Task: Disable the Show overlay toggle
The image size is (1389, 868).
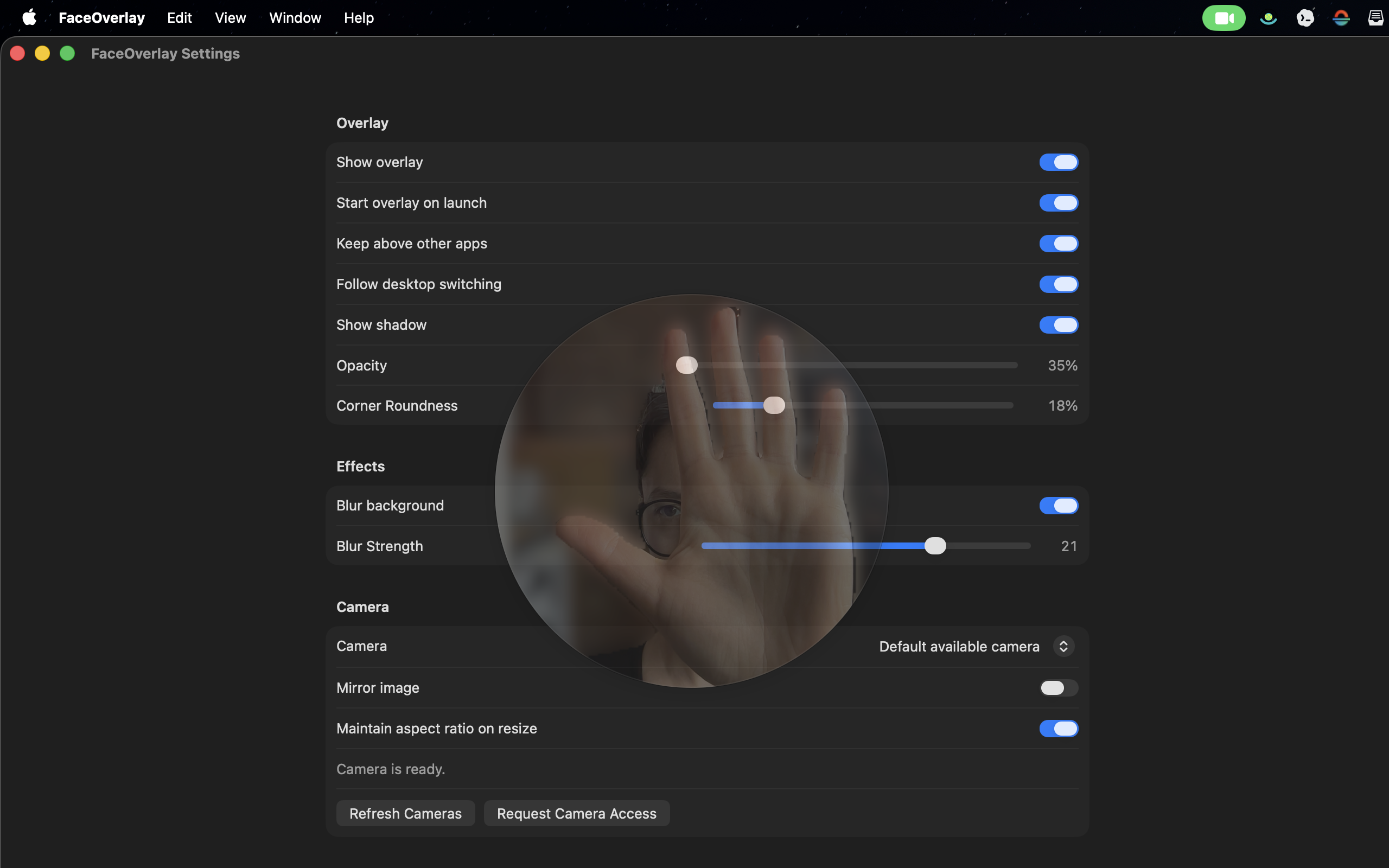Action: click(1058, 162)
